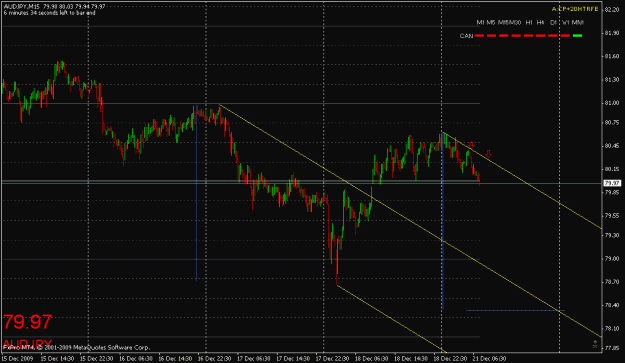The width and height of the screenshot is (625, 363).
Task: Click the 78.10 price scale value
Action: pos(612,329)
